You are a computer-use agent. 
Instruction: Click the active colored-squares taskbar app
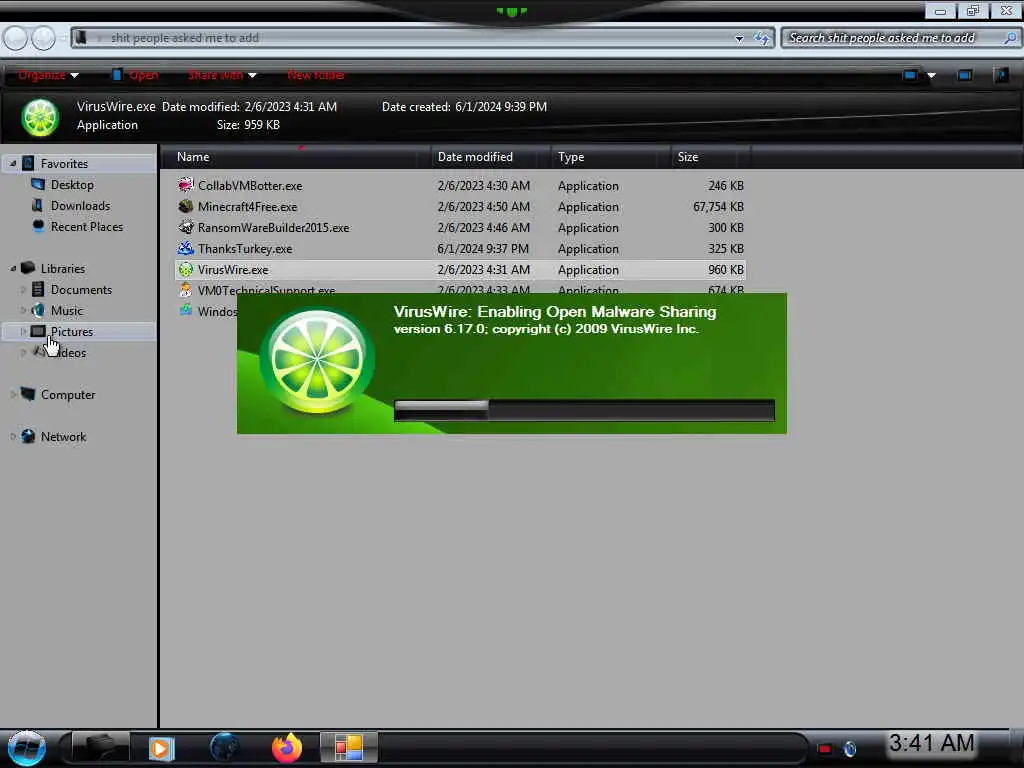349,748
